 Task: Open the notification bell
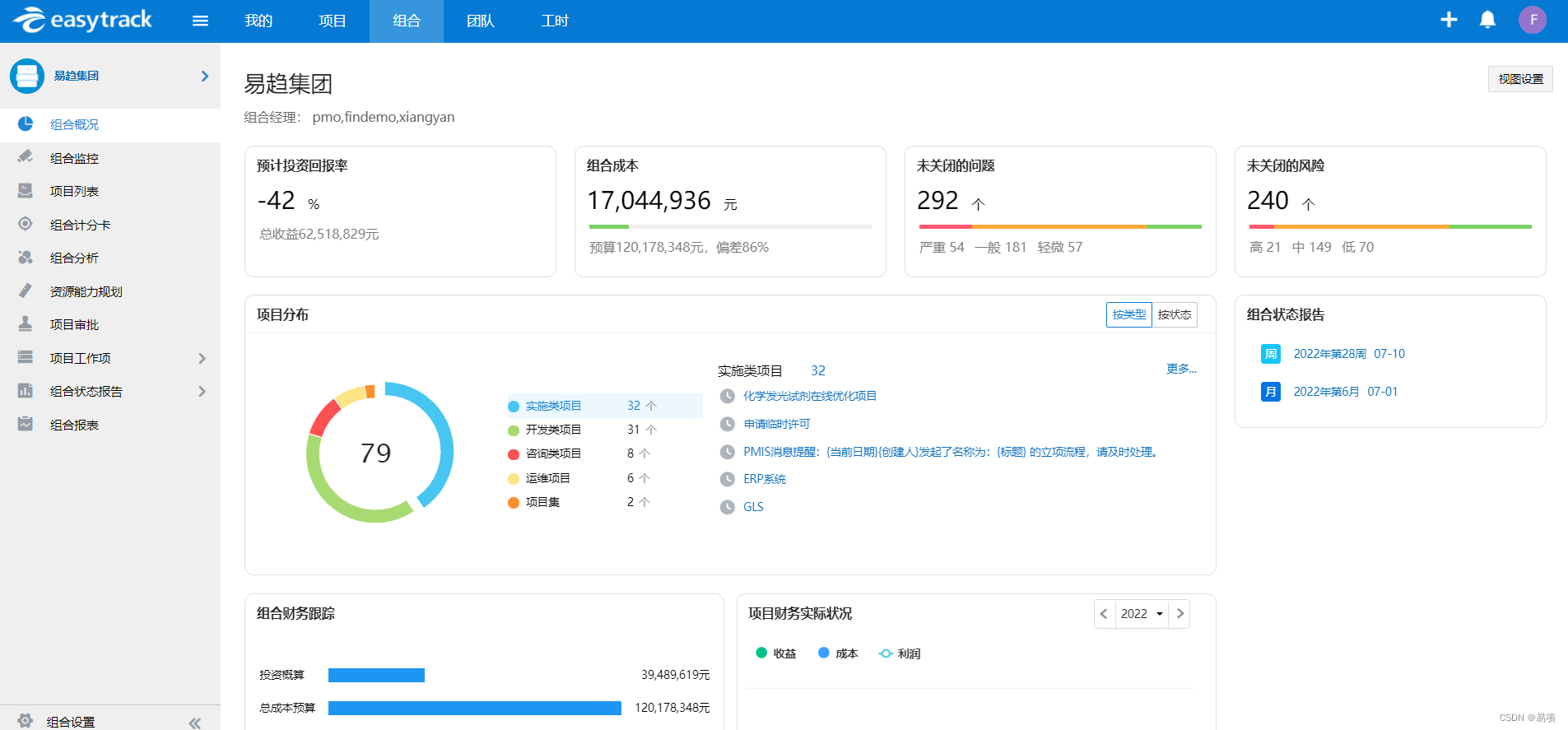(1487, 20)
